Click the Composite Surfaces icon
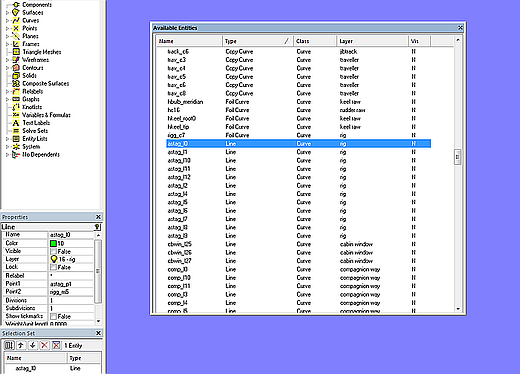520x374 pixels. [16, 83]
